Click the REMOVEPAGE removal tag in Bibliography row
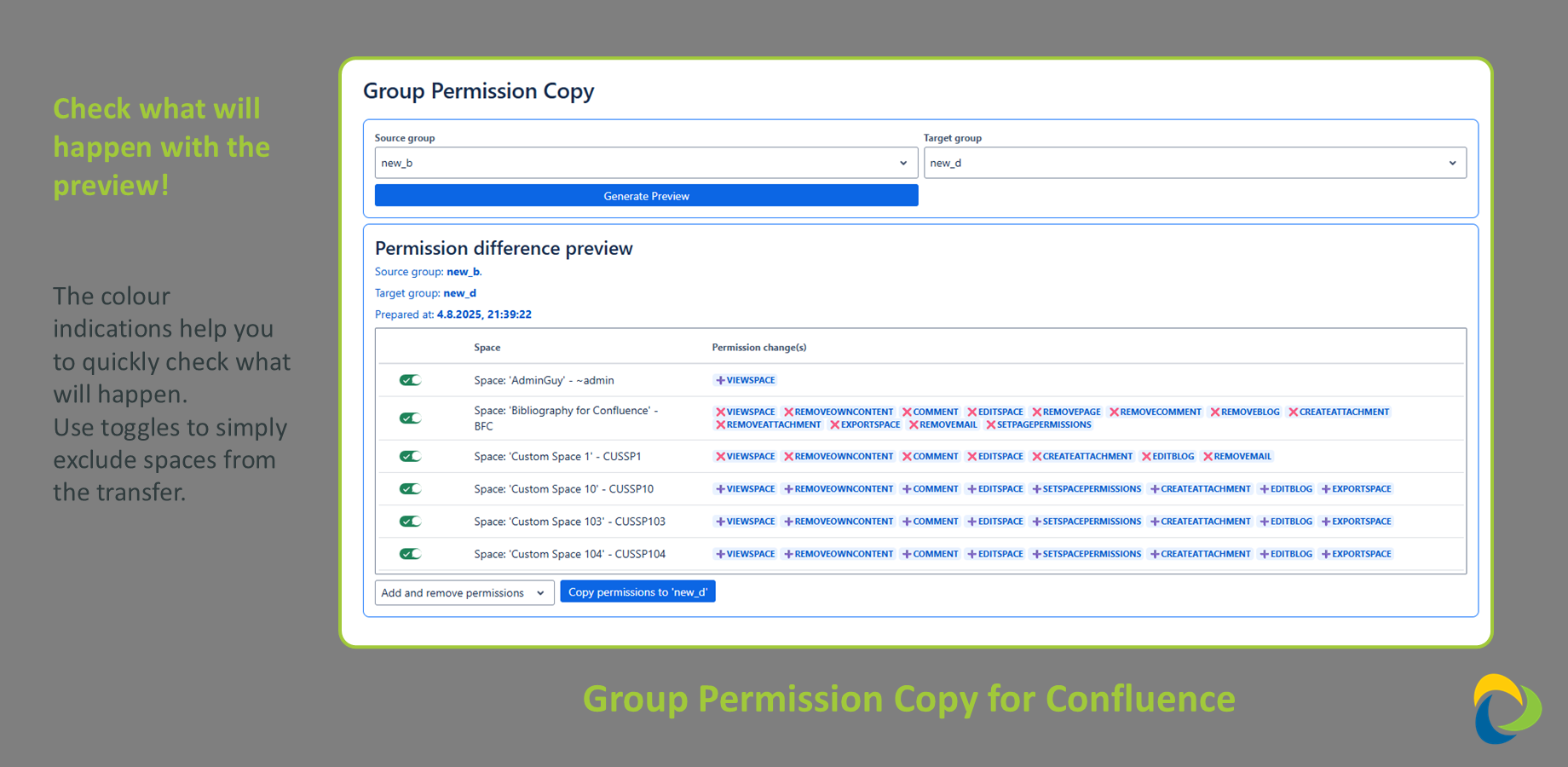The width and height of the screenshot is (1568, 767). (1066, 412)
